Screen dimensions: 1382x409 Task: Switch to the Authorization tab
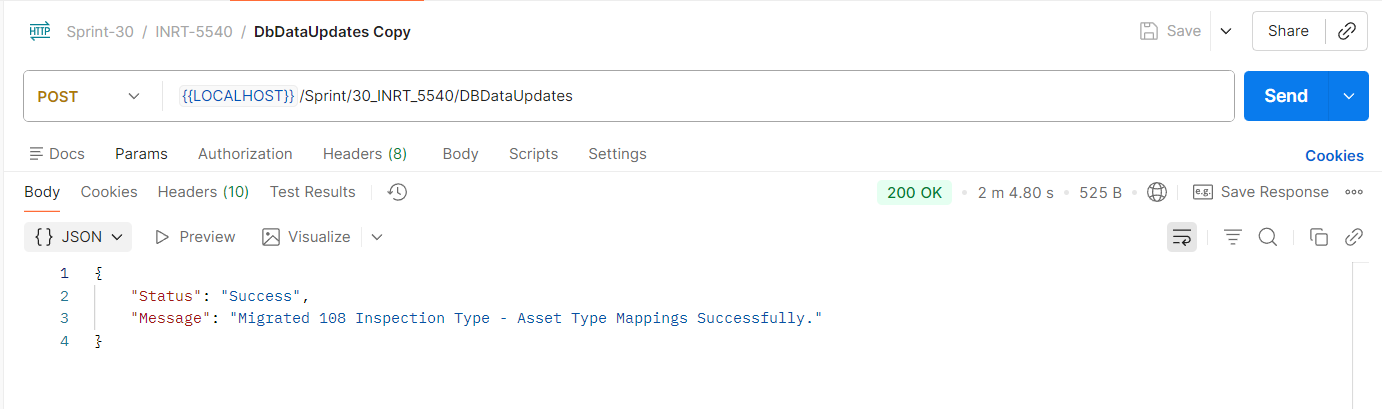click(245, 154)
